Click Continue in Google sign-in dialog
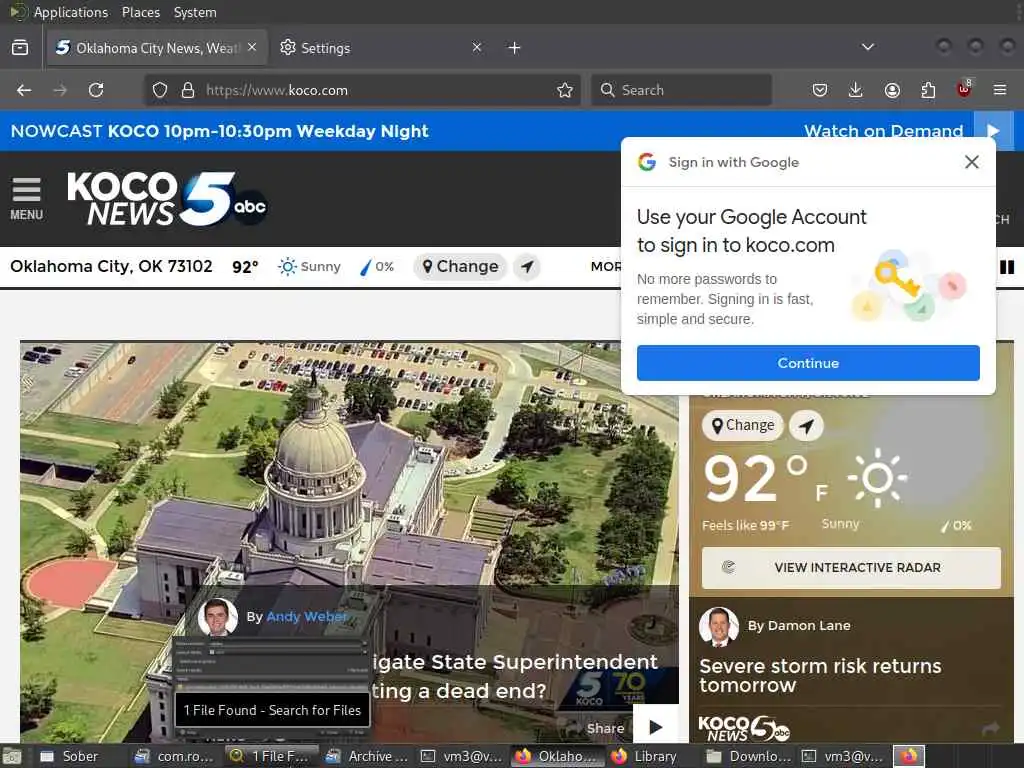1024x768 pixels. (808, 363)
